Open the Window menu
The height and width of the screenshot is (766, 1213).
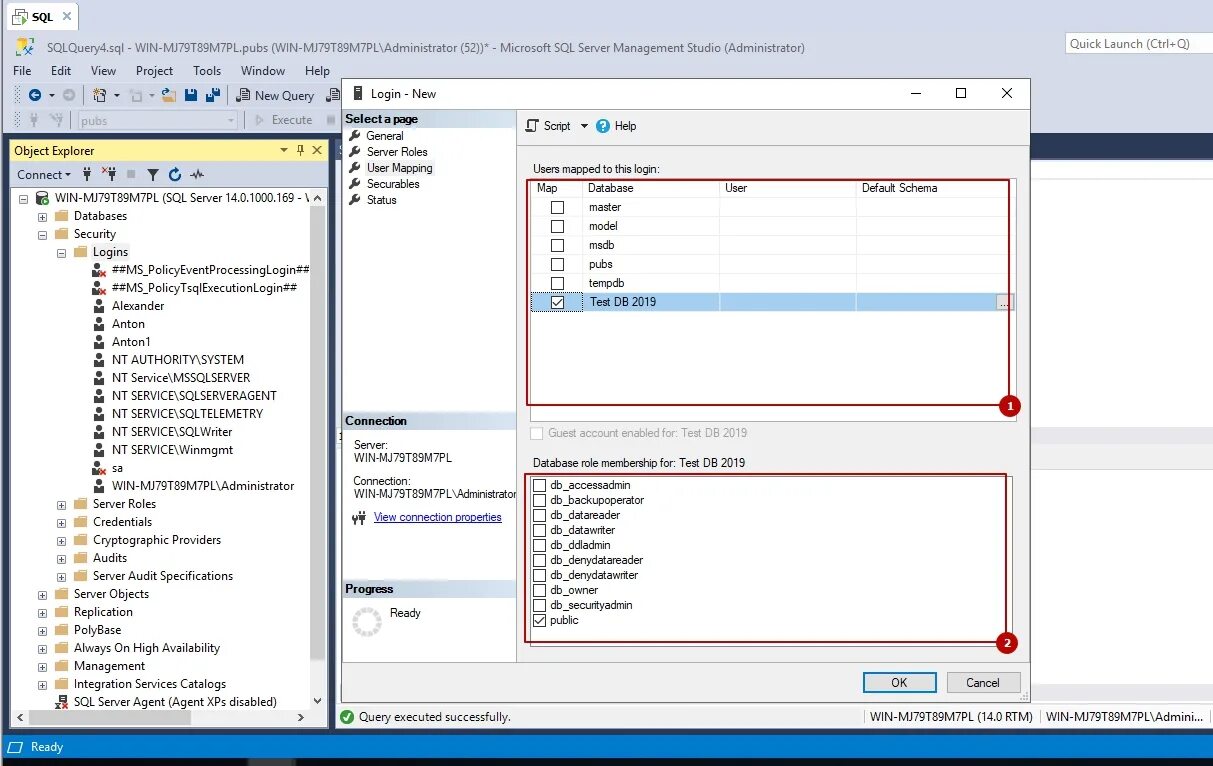[x=263, y=71]
